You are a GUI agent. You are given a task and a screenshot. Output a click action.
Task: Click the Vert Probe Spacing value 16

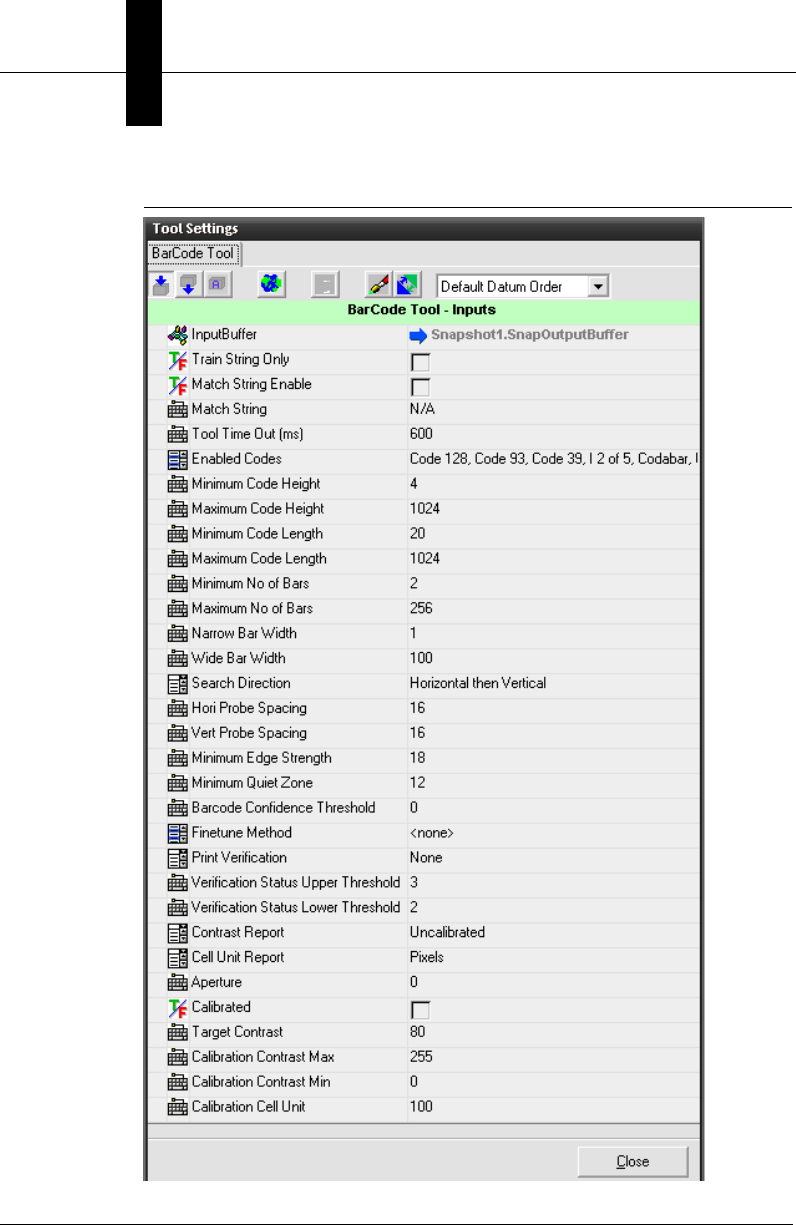[417, 734]
